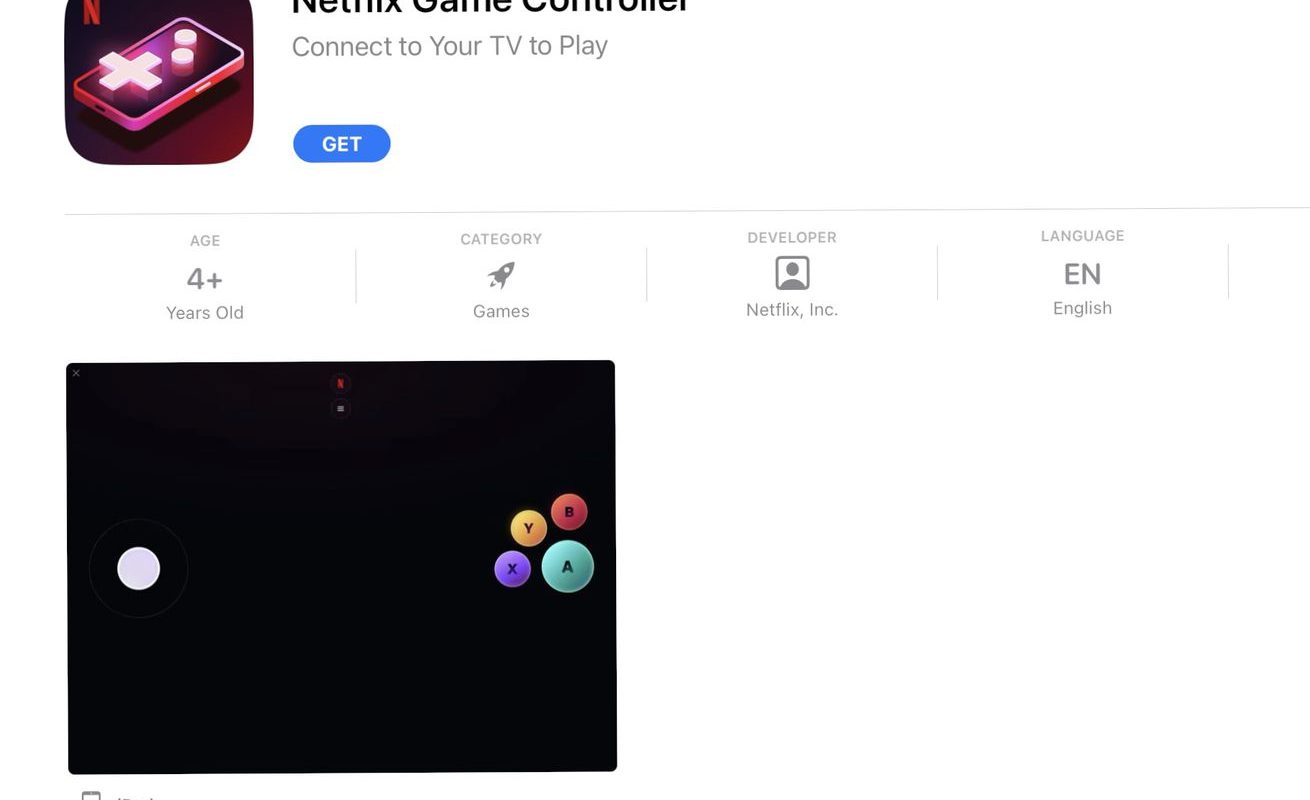This screenshot has height=800, width=1310.
Task: Click the Netflix N logo inside the screenshot
Action: [340, 384]
